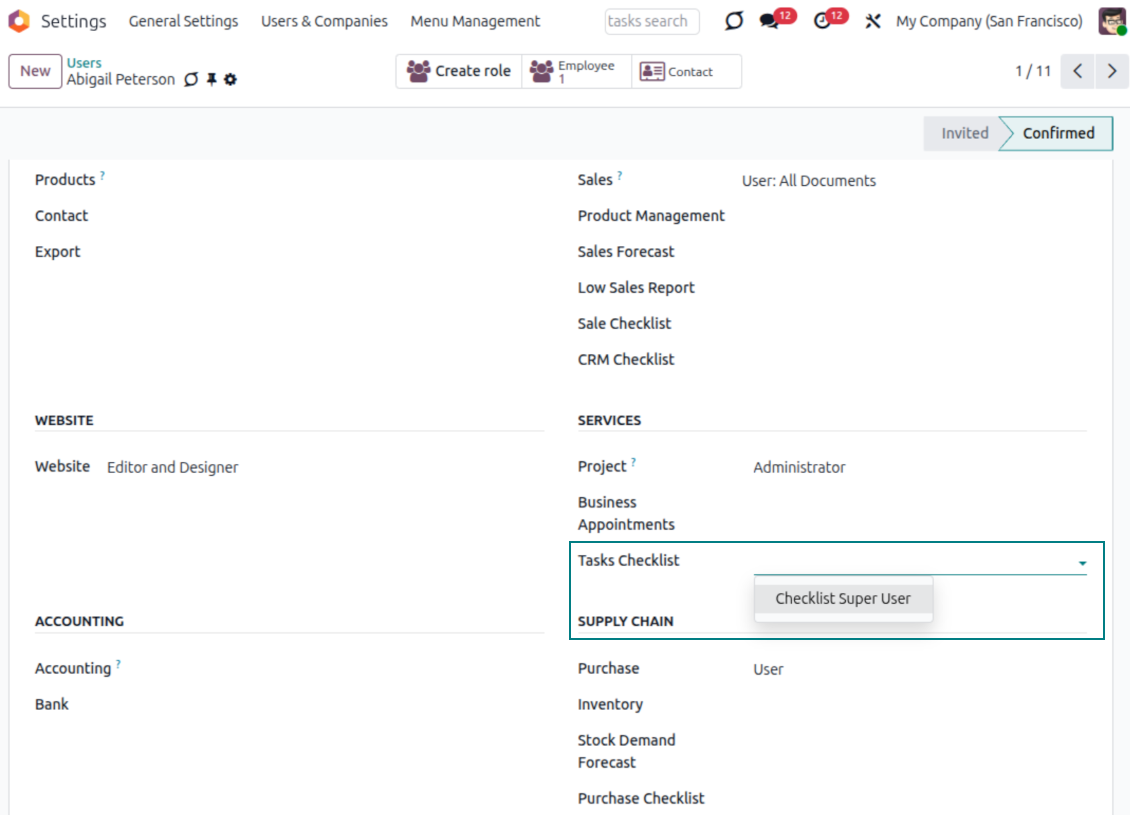Open user avatar profile menu

pyautogui.click(x=1111, y=21)
